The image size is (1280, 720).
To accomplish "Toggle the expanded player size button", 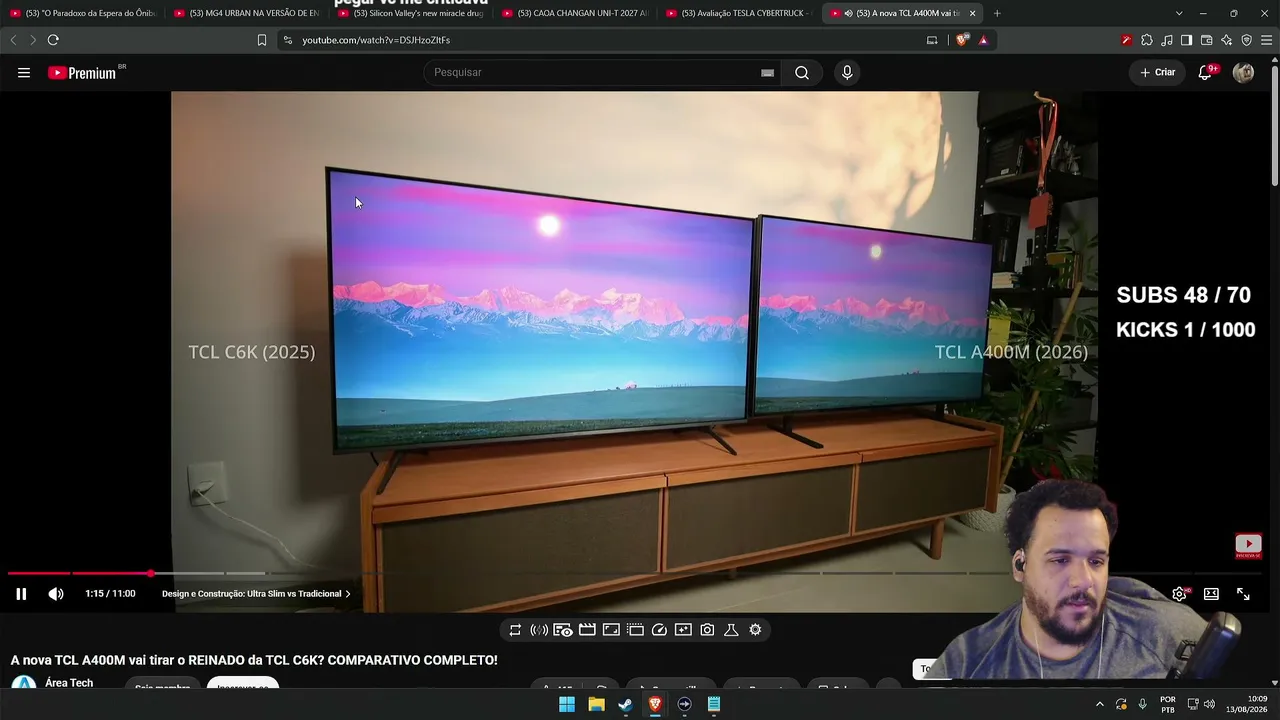I will 611,630.
